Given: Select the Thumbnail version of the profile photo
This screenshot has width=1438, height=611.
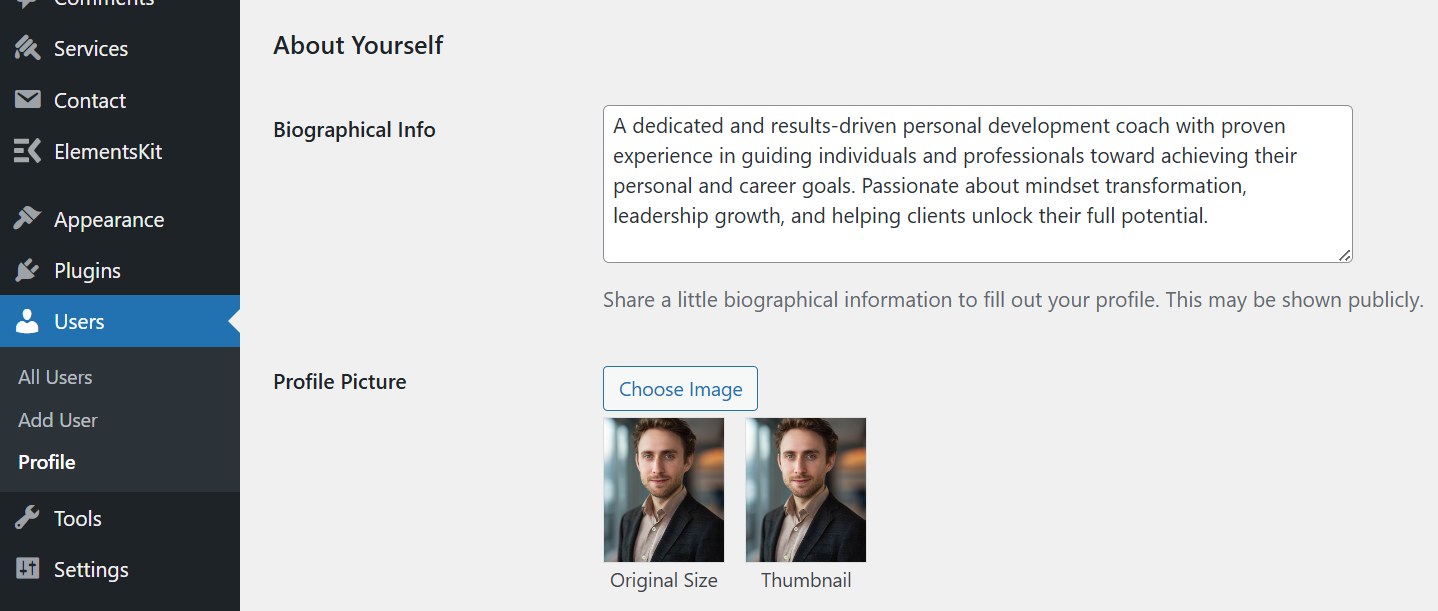Looking at the screenshot, I should coord(805,490).
